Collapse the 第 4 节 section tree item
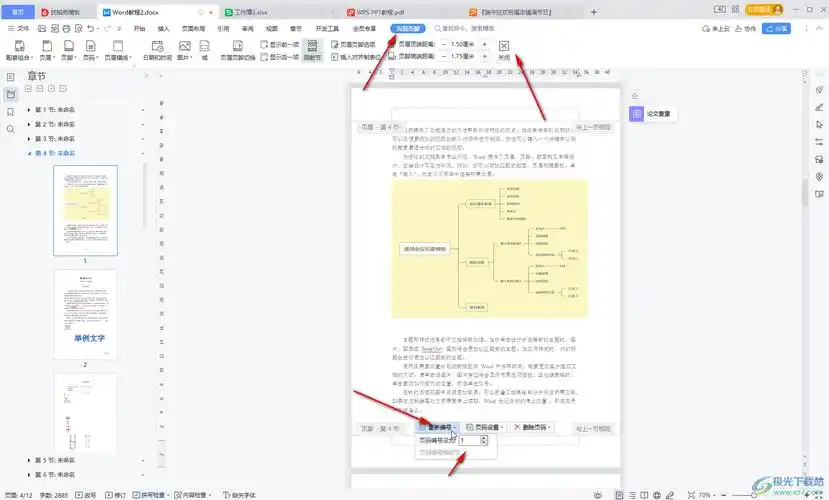The width and height of the screenshot is (829, 500). tap(29, 153)
